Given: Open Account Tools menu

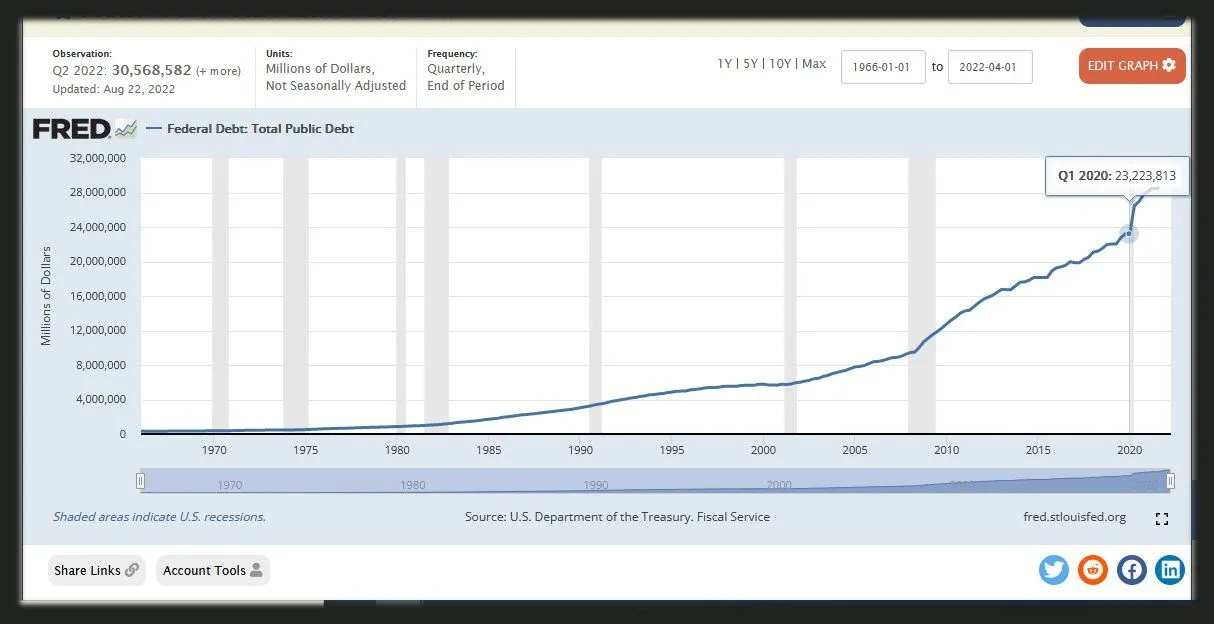Looking at the screenshot, I should pyautogui.click(x=212, y=570).
